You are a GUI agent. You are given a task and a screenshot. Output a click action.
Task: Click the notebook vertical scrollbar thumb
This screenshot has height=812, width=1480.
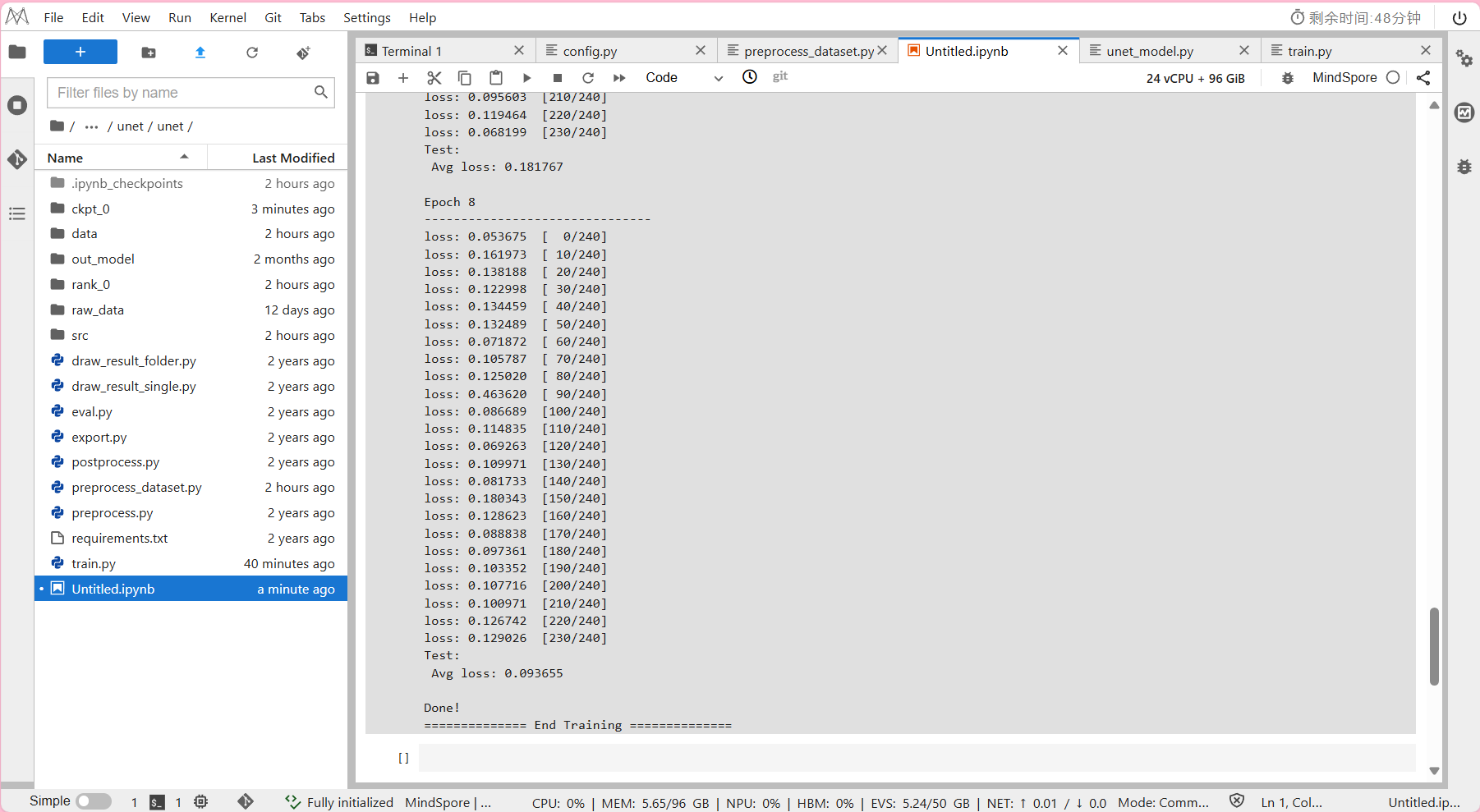click(x=1434, y=646)
